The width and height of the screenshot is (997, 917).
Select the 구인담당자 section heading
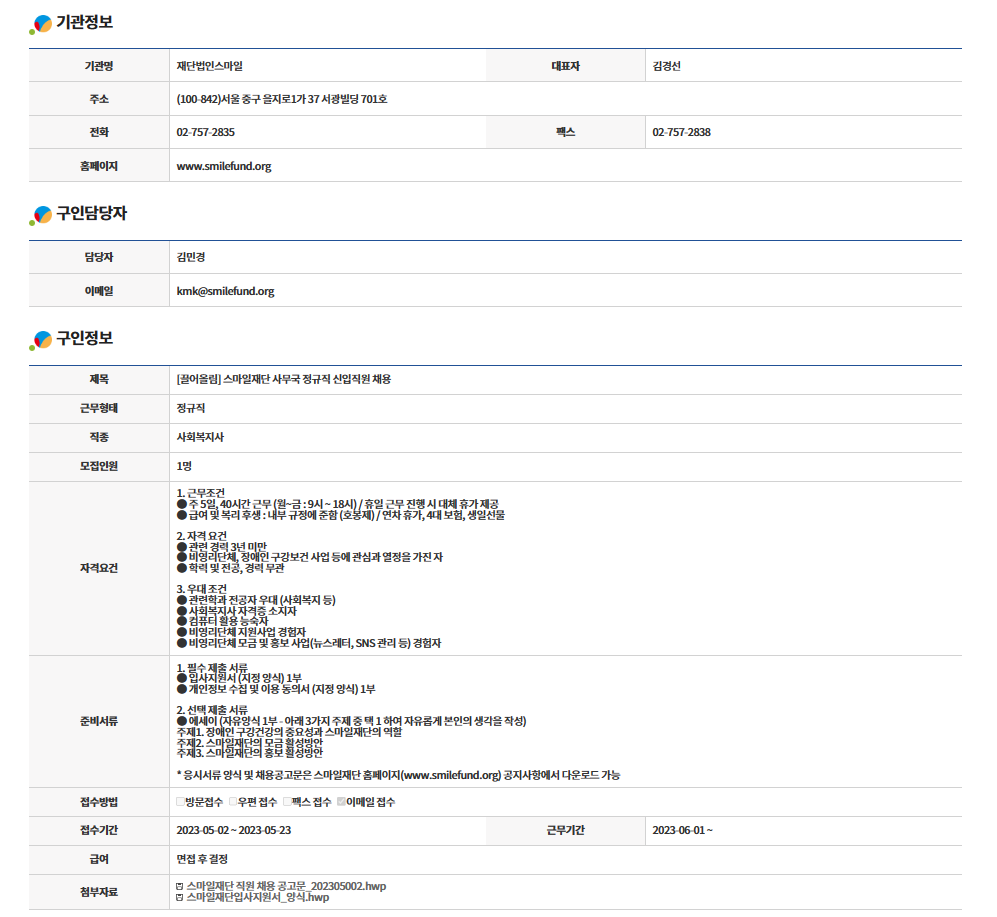[x=92, y=213]
